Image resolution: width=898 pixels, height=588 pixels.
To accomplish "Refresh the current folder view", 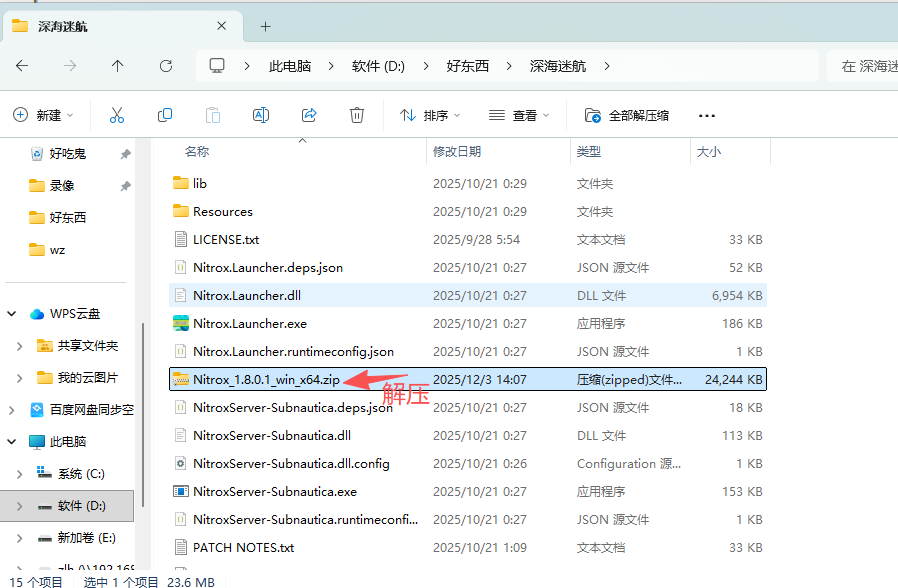I will 166,66.
